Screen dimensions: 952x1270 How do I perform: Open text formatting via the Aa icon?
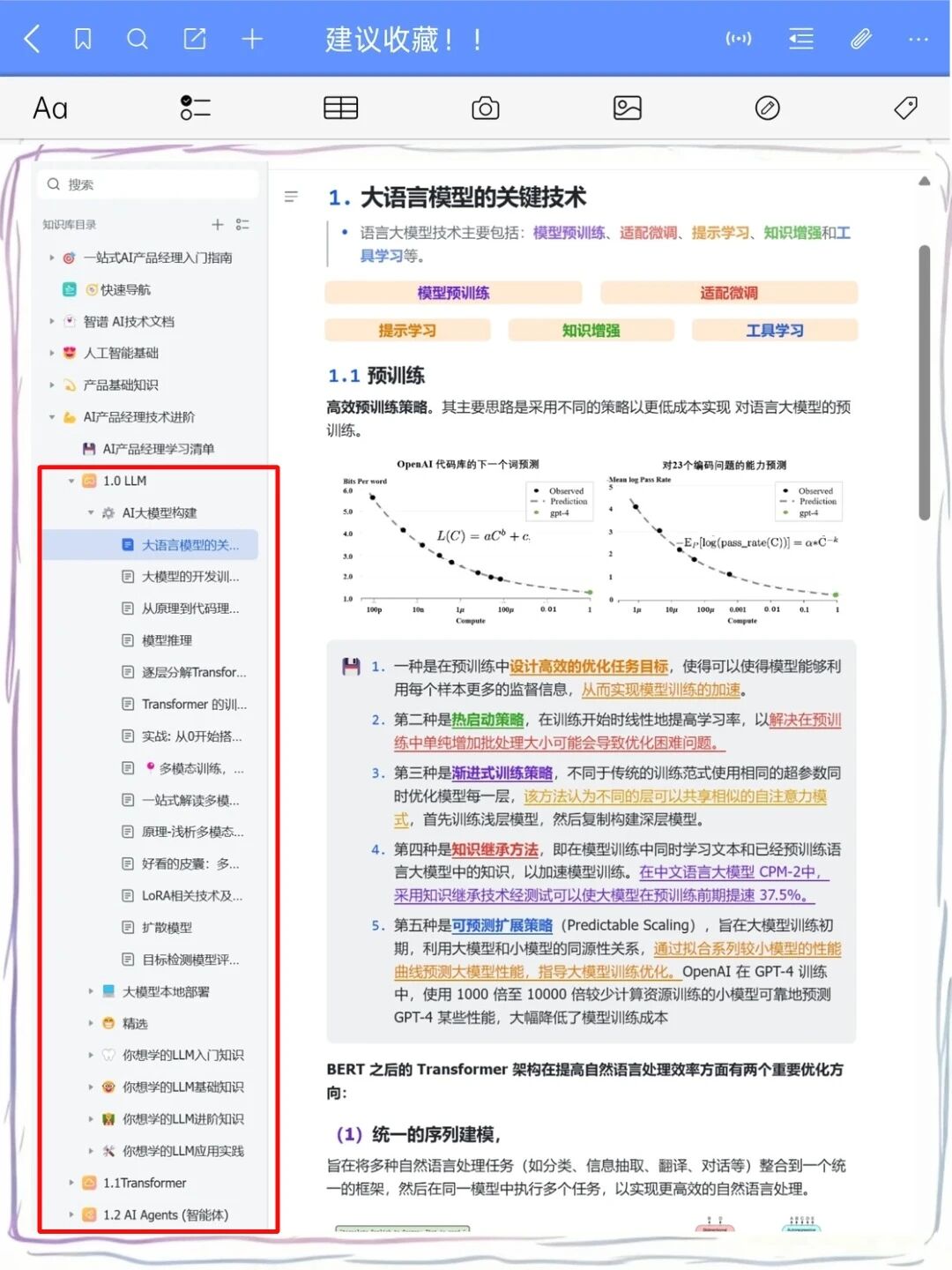[48, 108]
